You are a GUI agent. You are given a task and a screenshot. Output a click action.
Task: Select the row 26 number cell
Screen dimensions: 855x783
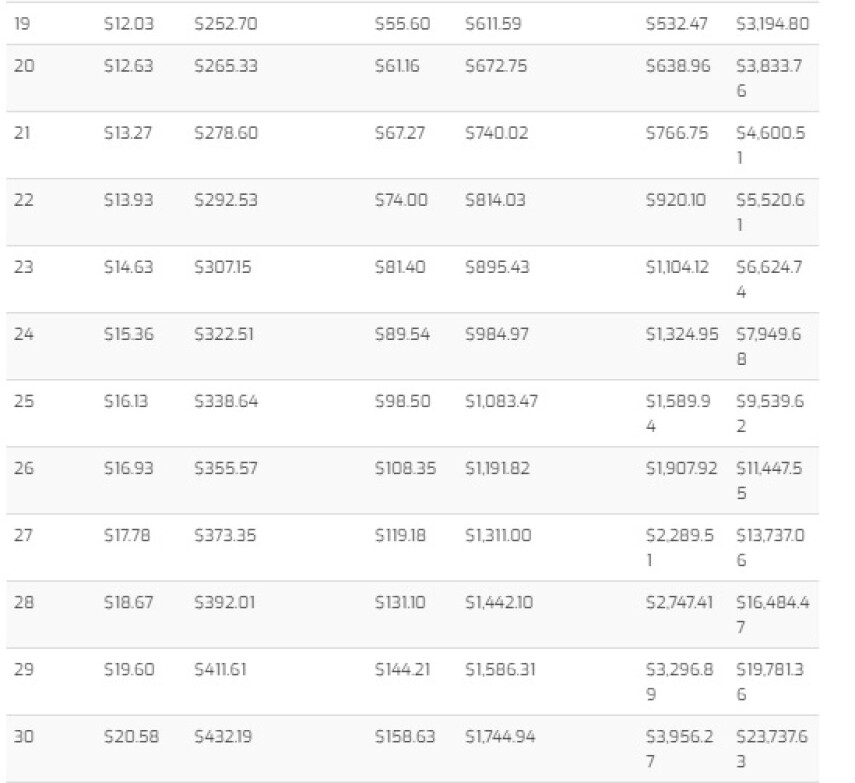23,468
